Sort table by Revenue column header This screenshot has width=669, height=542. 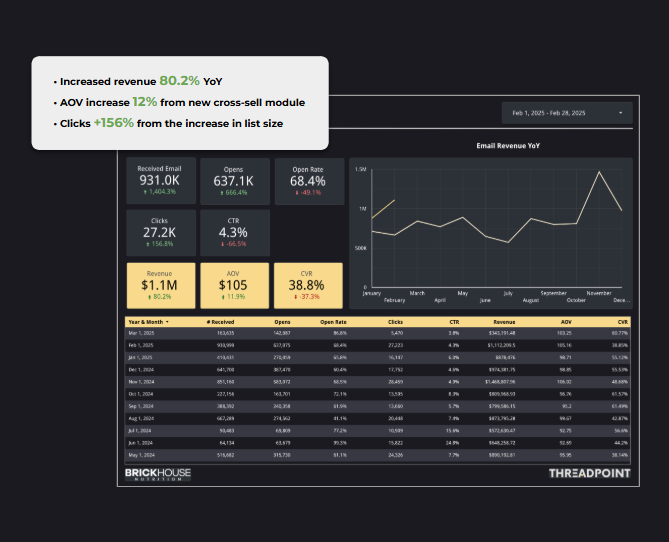tap(502, 322)
